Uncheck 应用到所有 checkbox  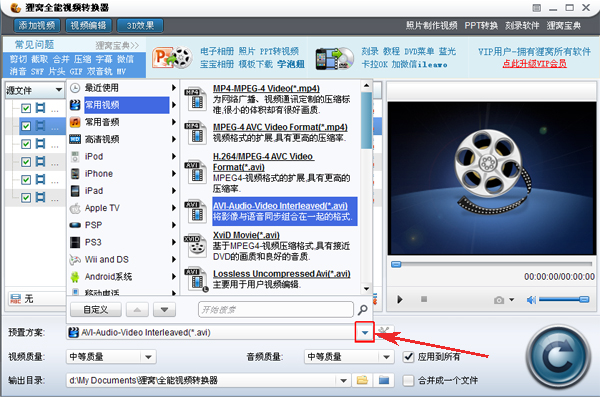click(408, 357)
